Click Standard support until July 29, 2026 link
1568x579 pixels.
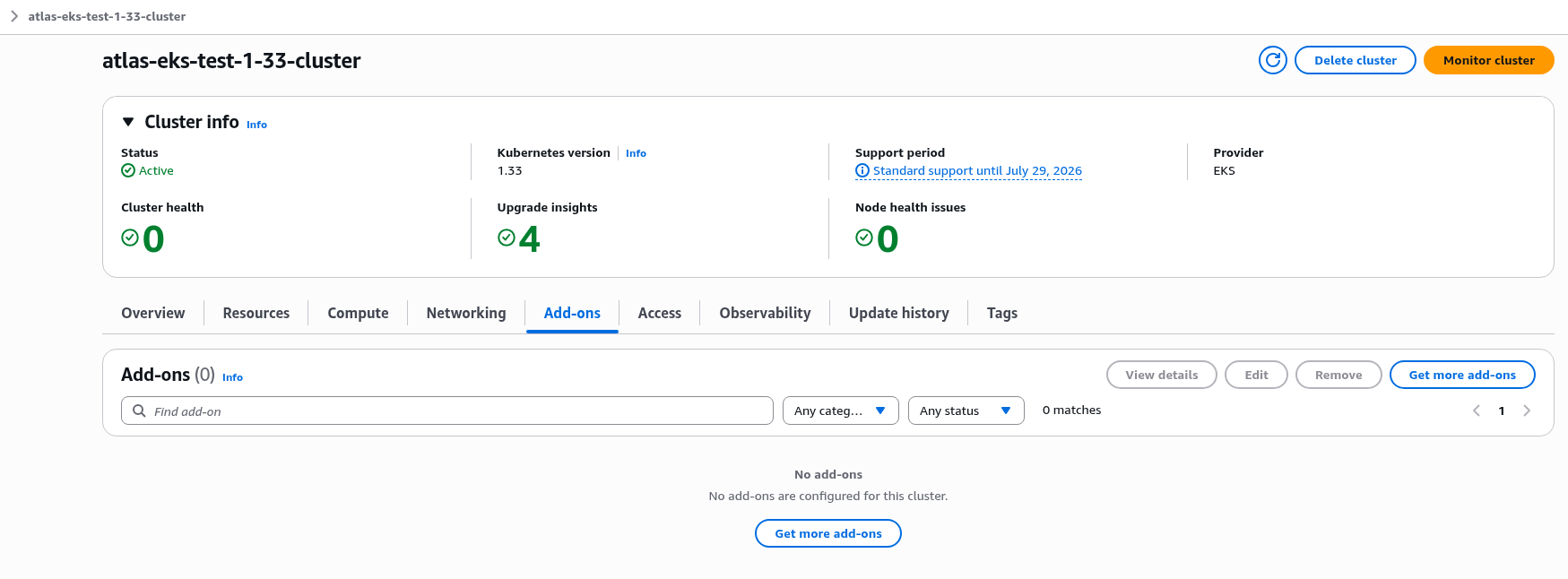977,170
